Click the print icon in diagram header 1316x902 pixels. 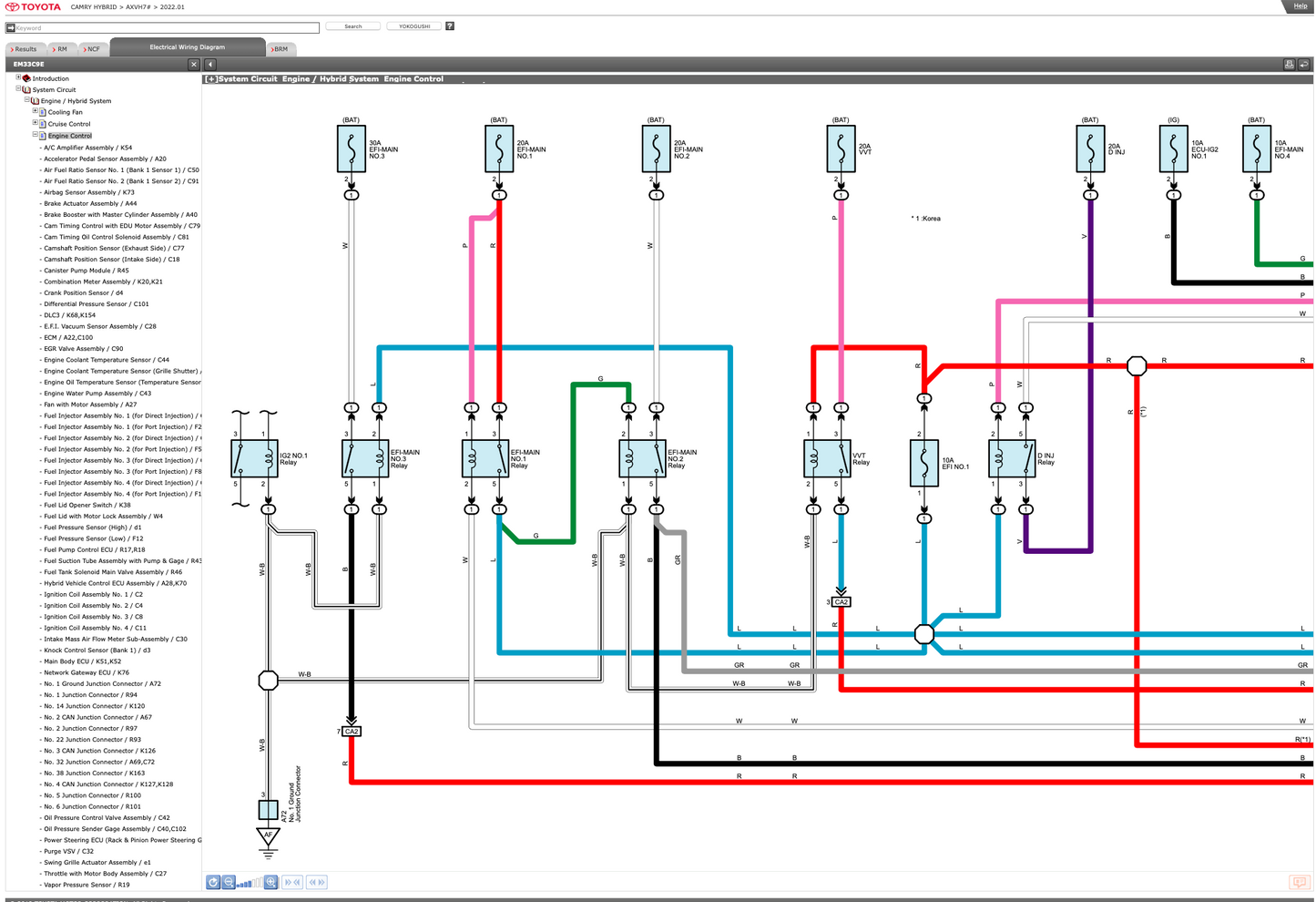coord(1289,65)
